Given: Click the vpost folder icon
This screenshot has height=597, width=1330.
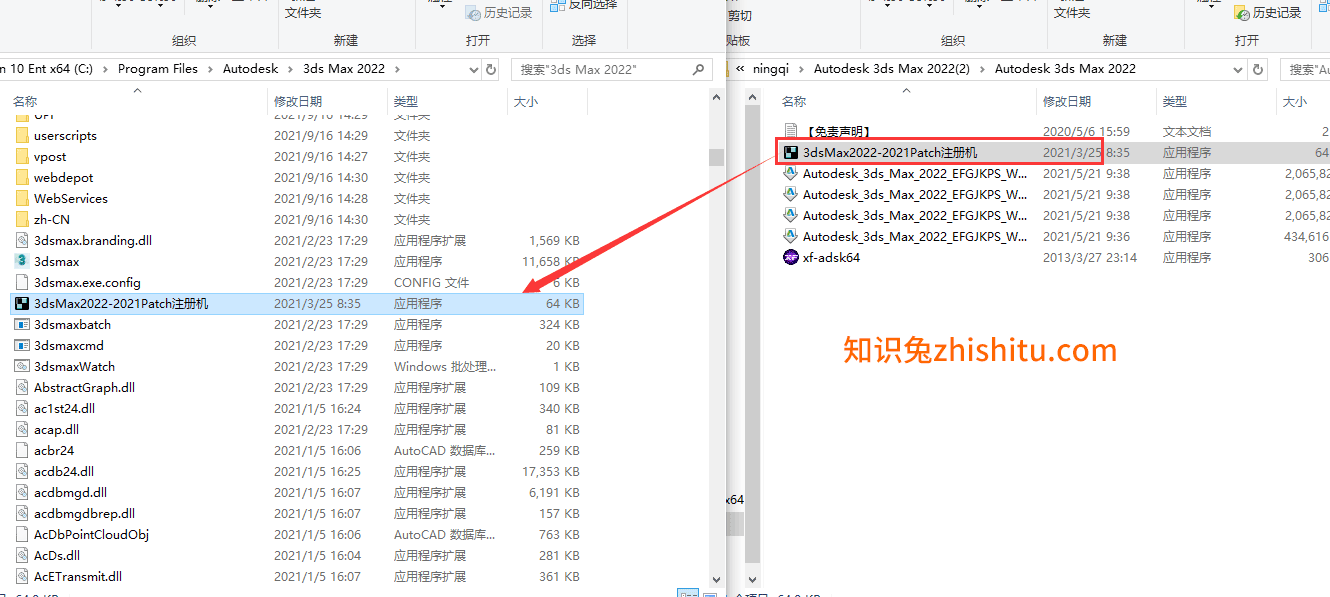Looking at the screenshot, I should [22, 157].
